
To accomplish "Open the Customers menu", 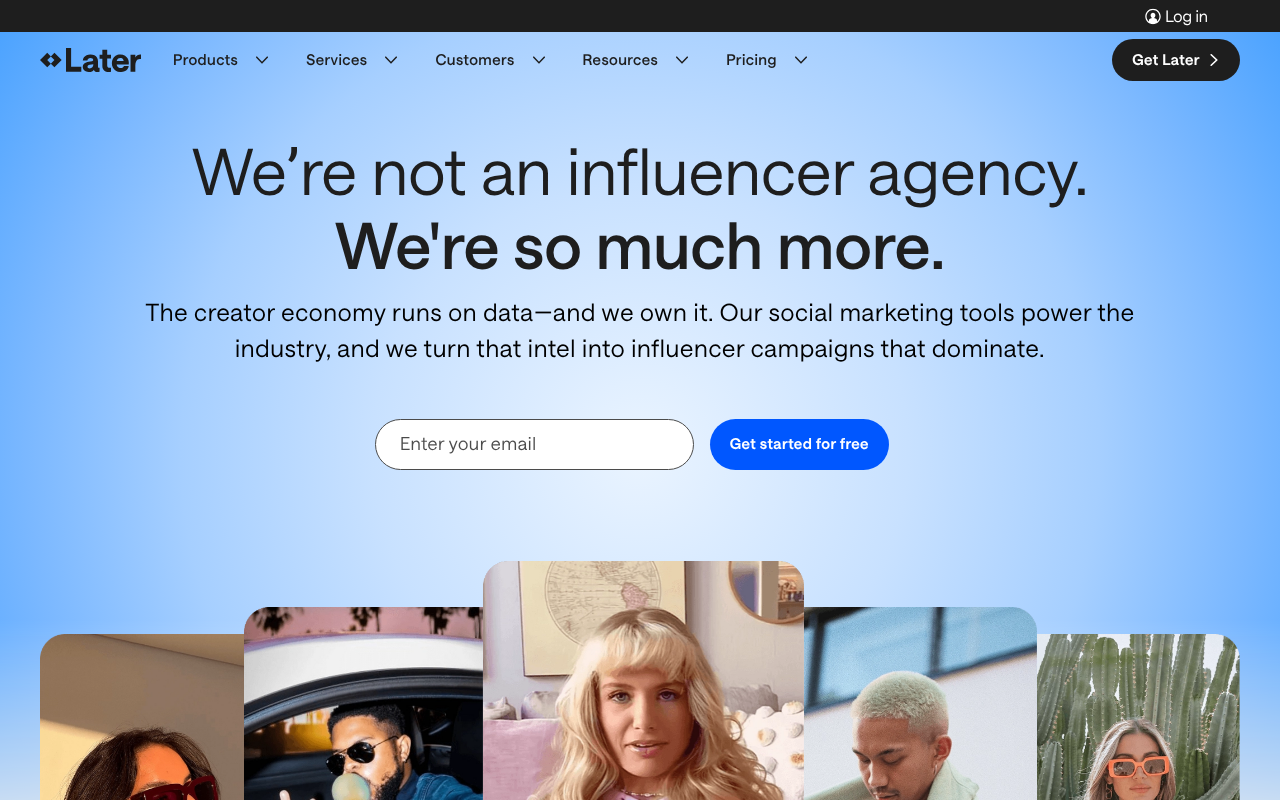I will tap(475, 60).
